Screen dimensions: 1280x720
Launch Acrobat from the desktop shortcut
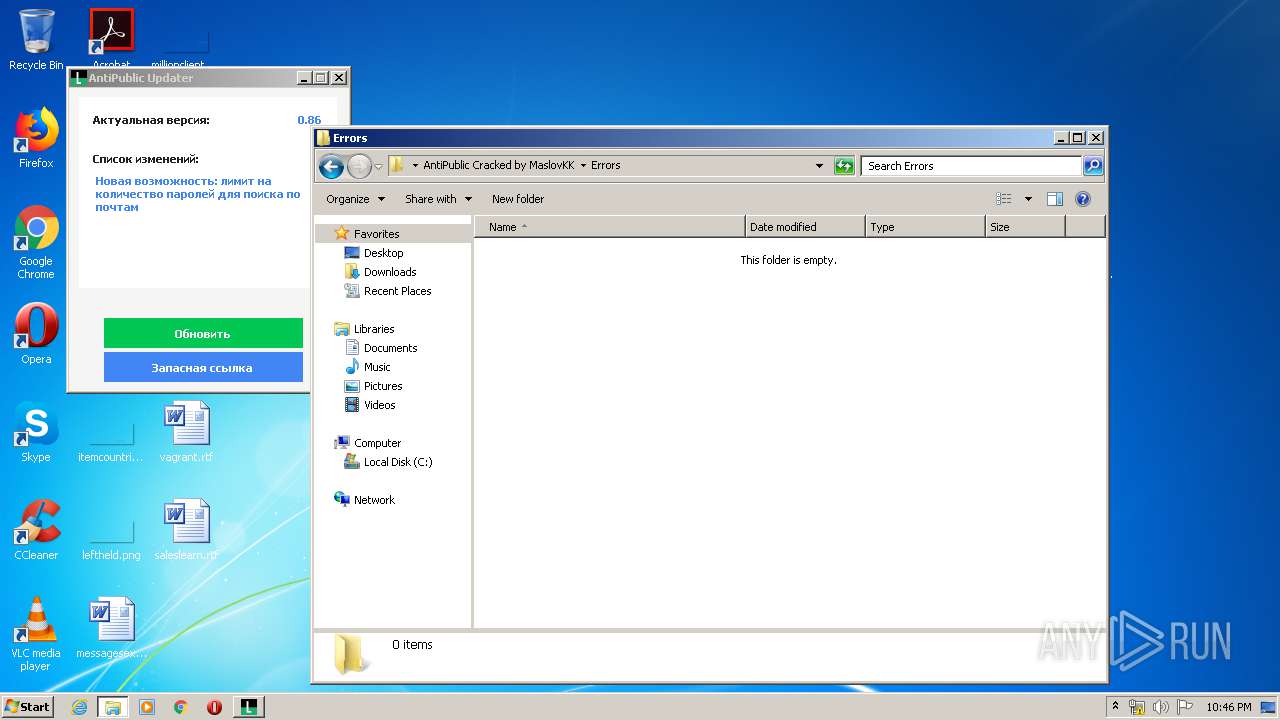pyautogui.click(x=111, y=38)
